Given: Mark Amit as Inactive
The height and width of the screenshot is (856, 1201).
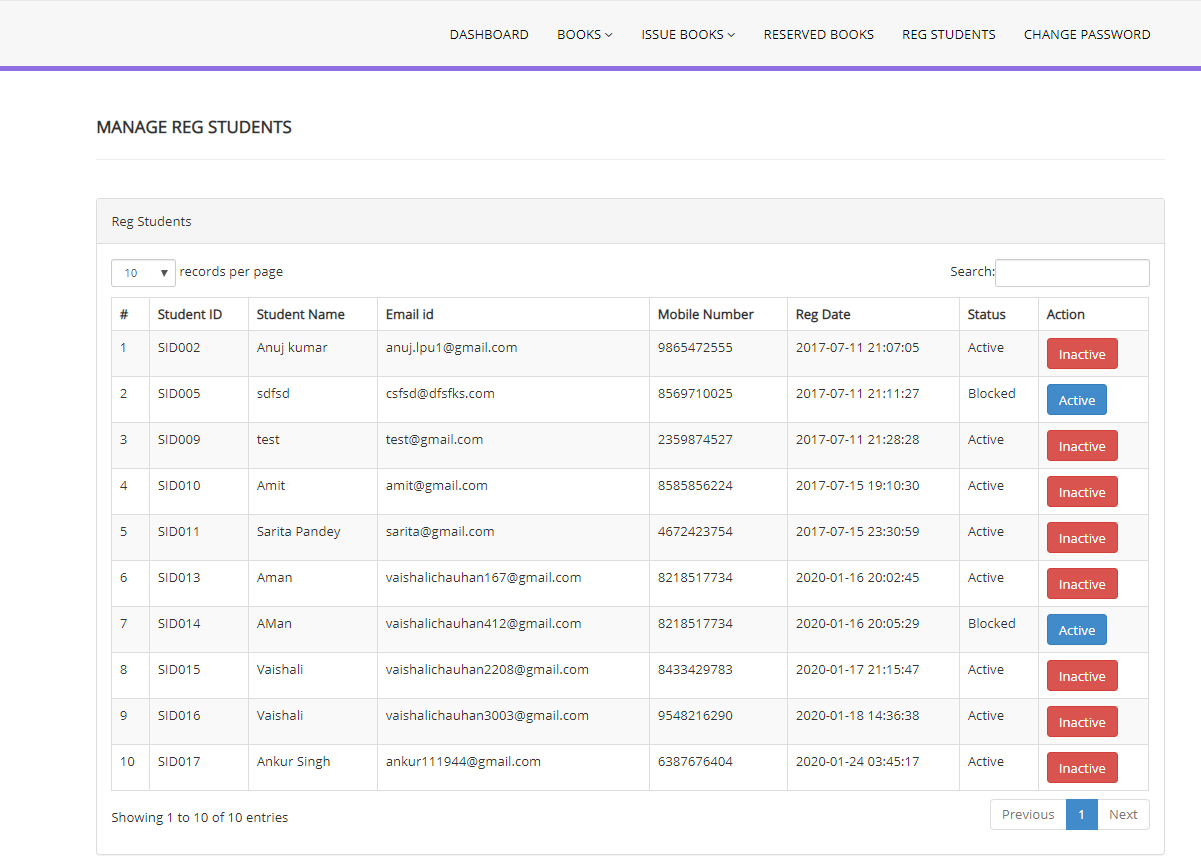Looking at the screenshot, I should point(1082,491).
